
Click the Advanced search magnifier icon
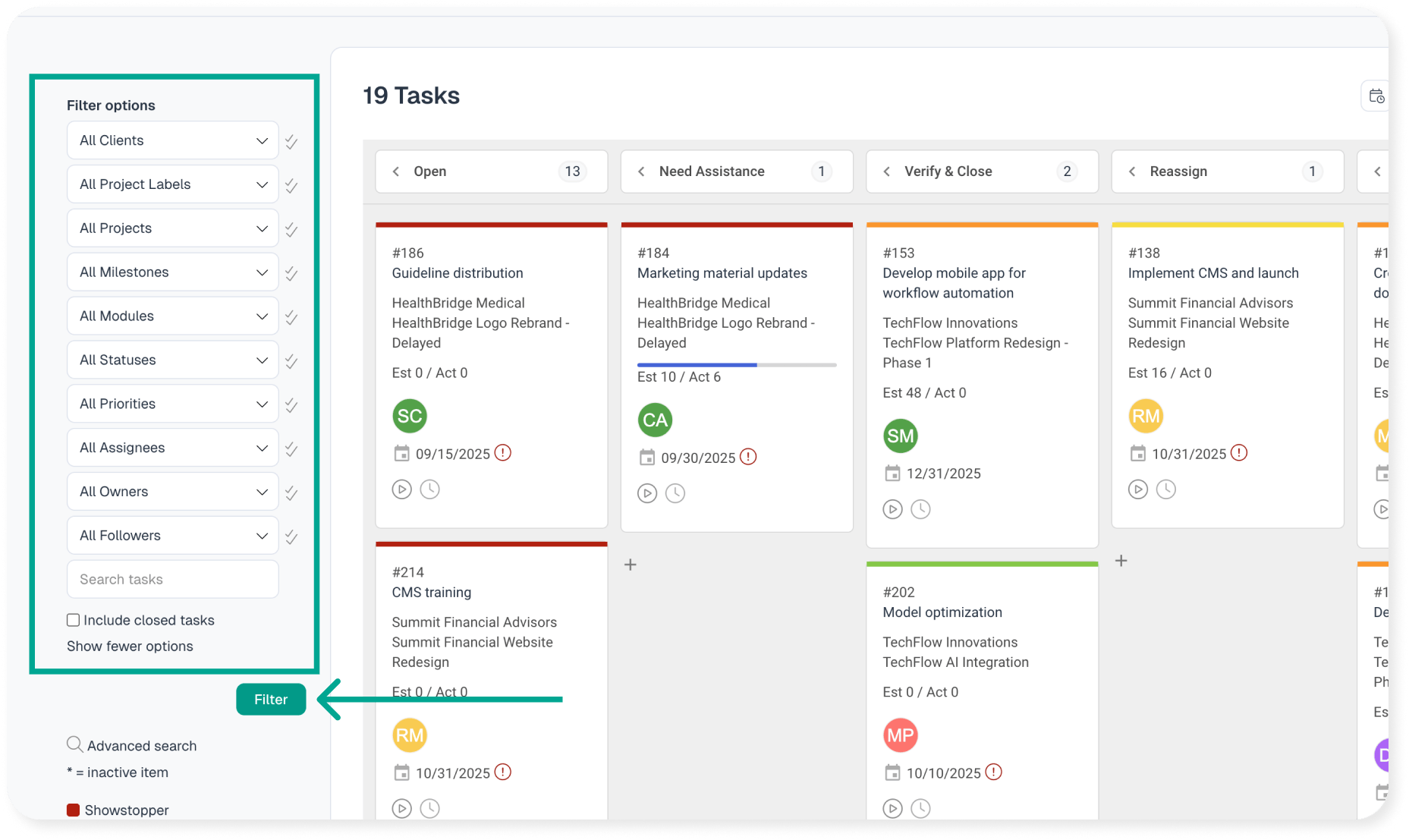pyautogui.click(x=74, y=744)
